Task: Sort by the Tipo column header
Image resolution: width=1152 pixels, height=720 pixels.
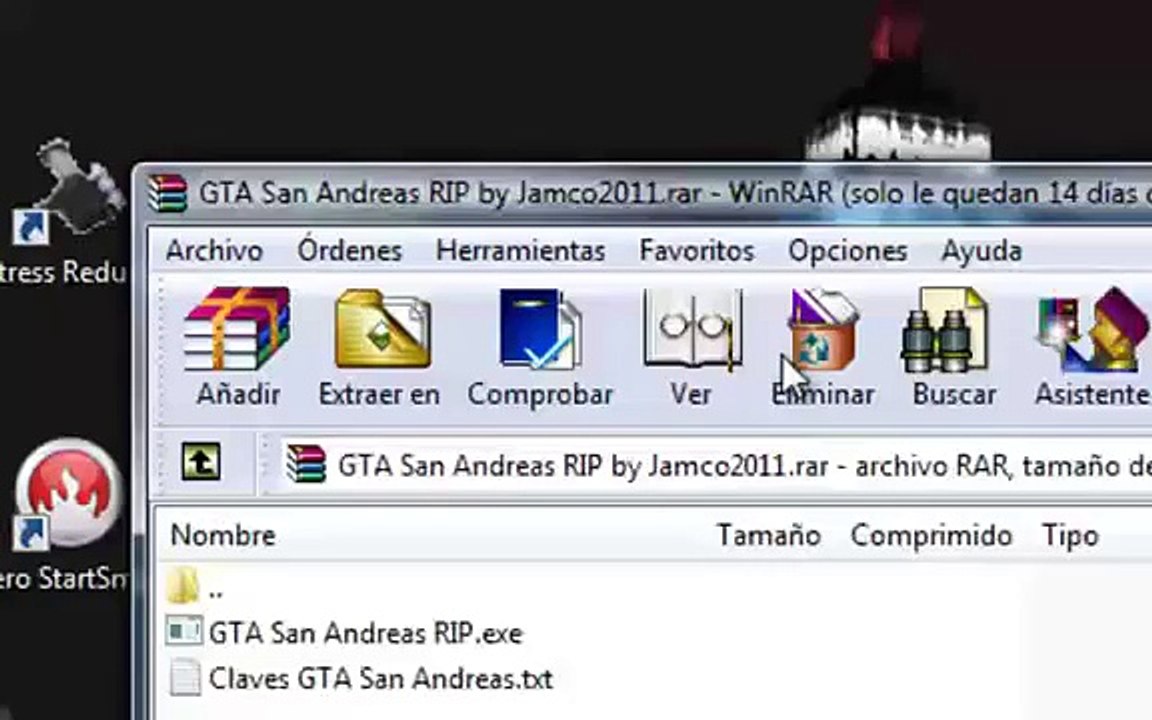Action: tap(1070, 536)
